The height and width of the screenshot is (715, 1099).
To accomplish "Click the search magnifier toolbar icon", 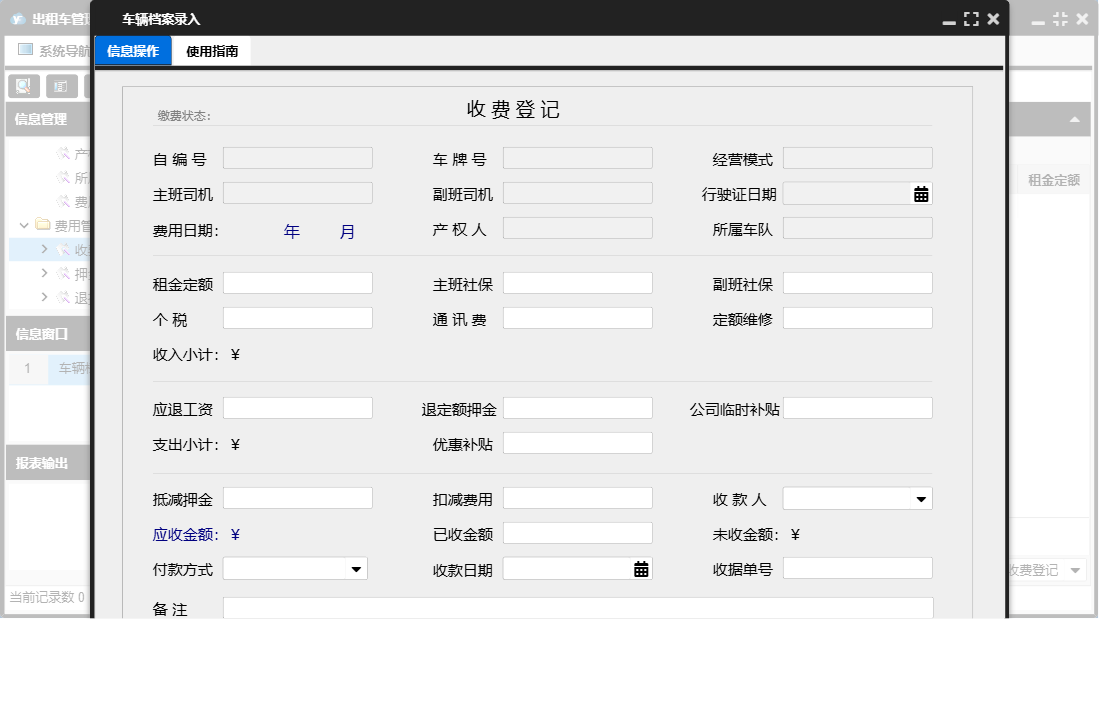I will pyautogui.click(x=24, y=86).
